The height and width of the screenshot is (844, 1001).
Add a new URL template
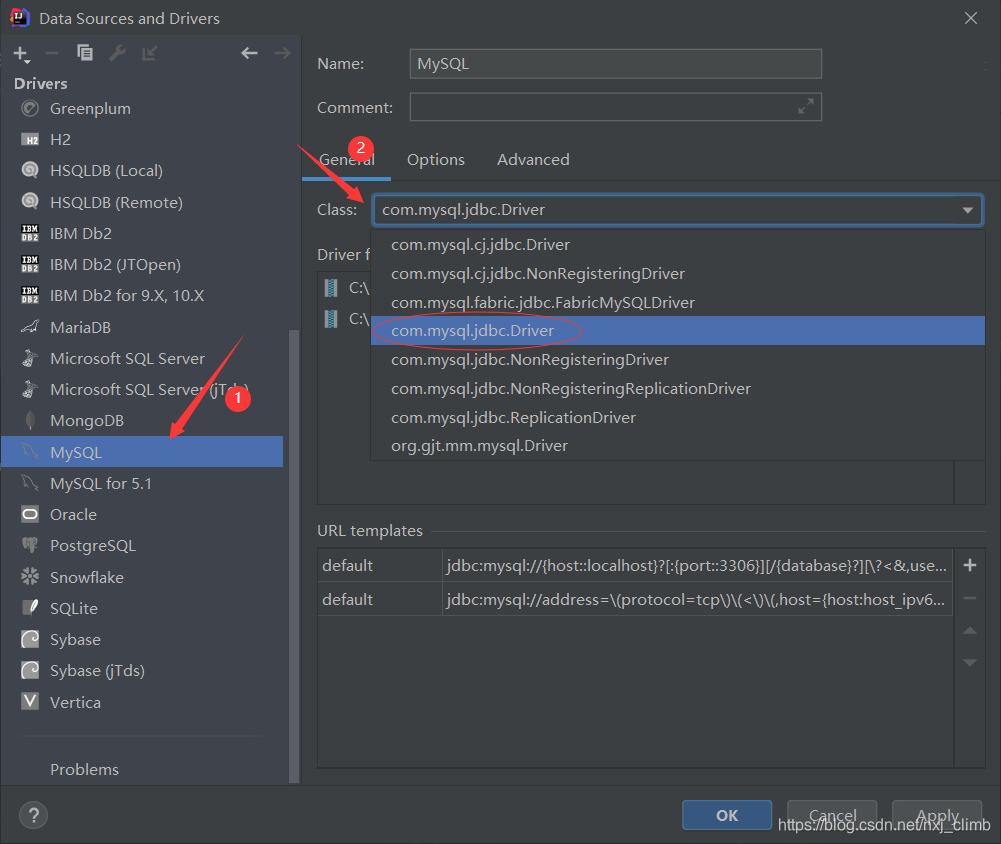(x=970, y=565)
